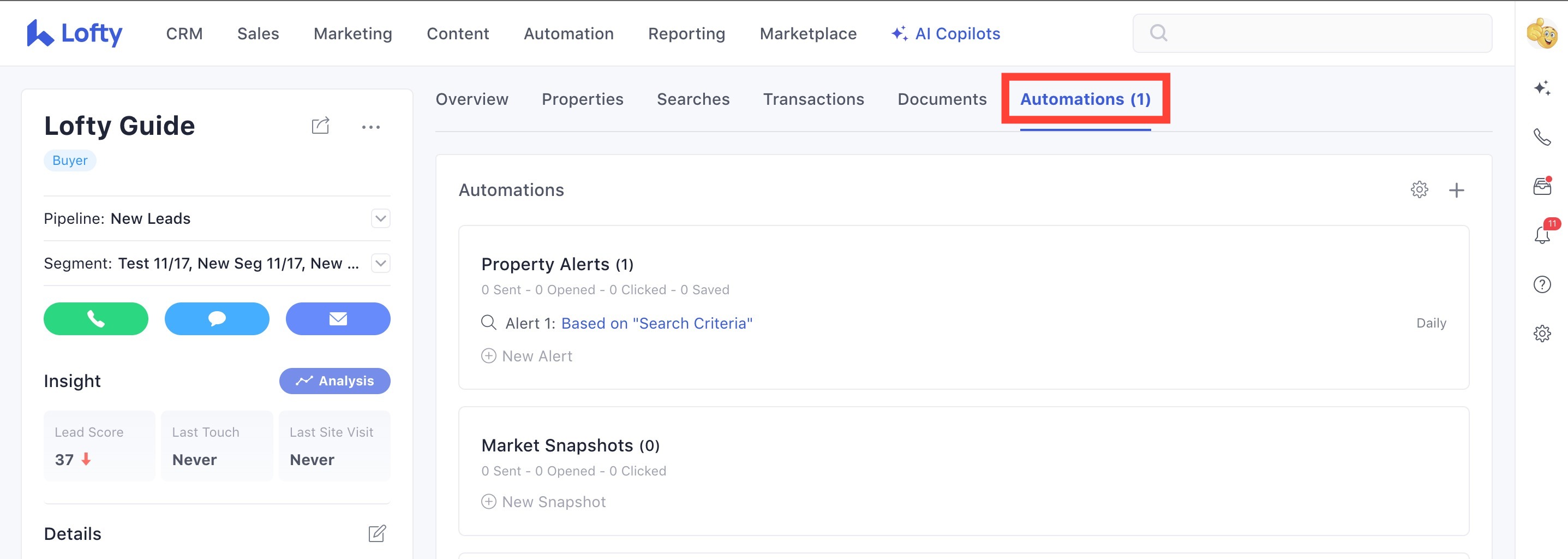
Task: Click the green phone call button
Action: (95, 318)
